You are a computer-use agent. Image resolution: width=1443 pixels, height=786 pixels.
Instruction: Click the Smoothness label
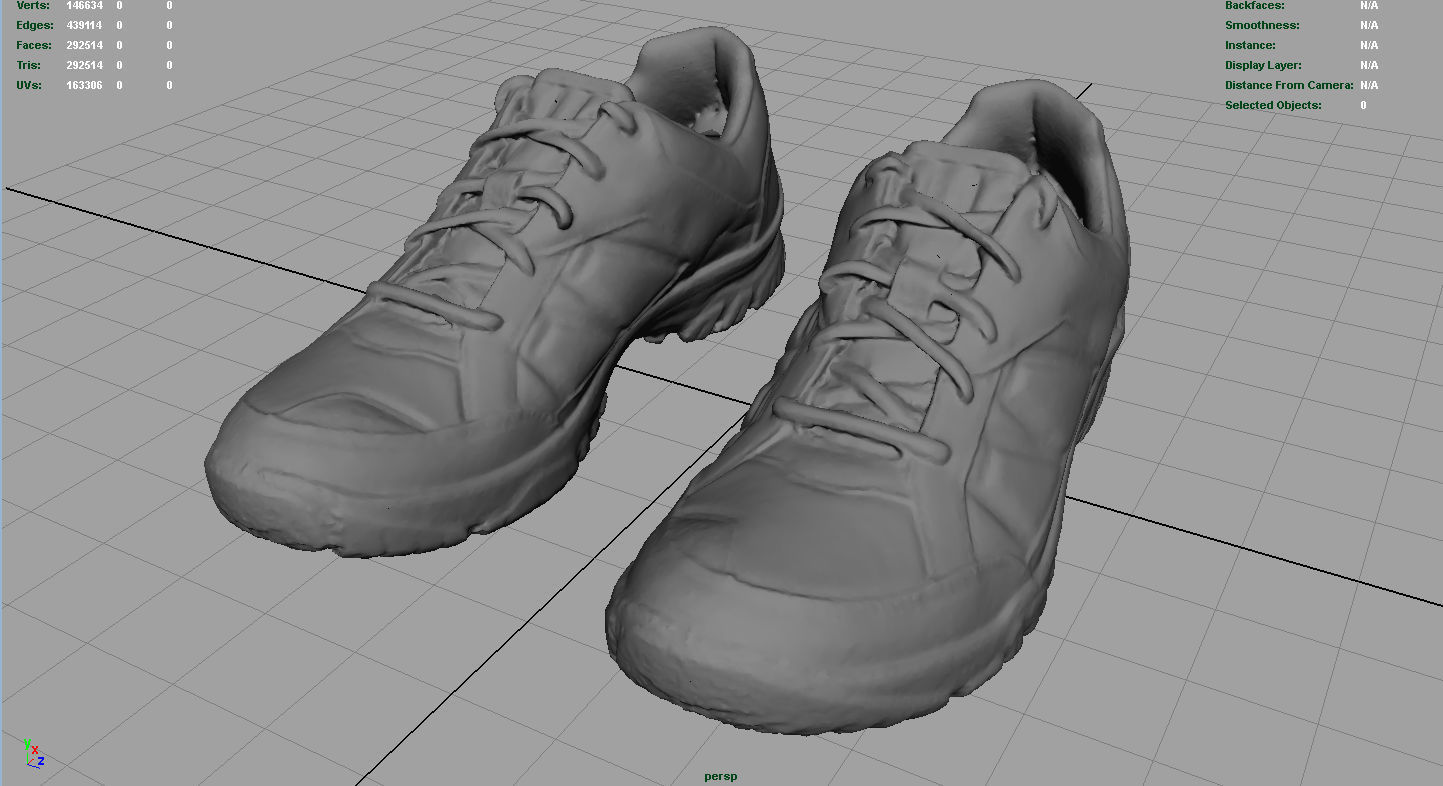[x=1262, y=25]
